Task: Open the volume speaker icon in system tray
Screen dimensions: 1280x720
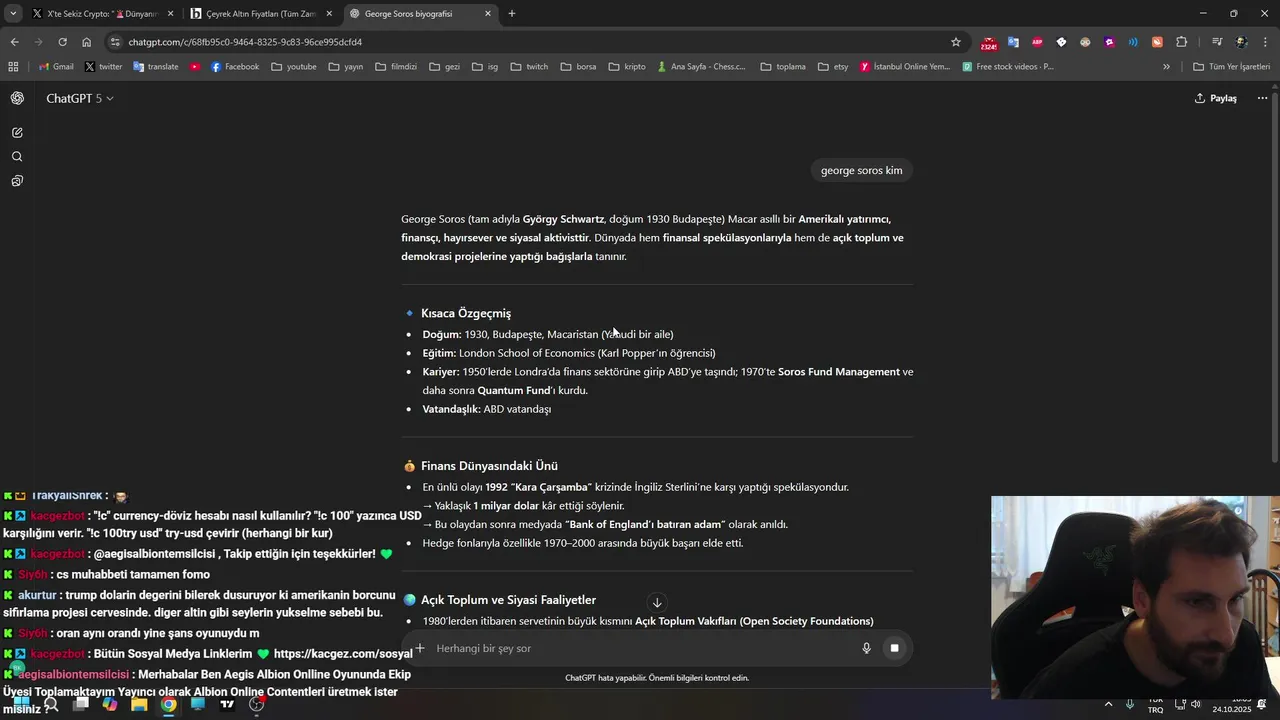Action: [x=1196, y=704]
